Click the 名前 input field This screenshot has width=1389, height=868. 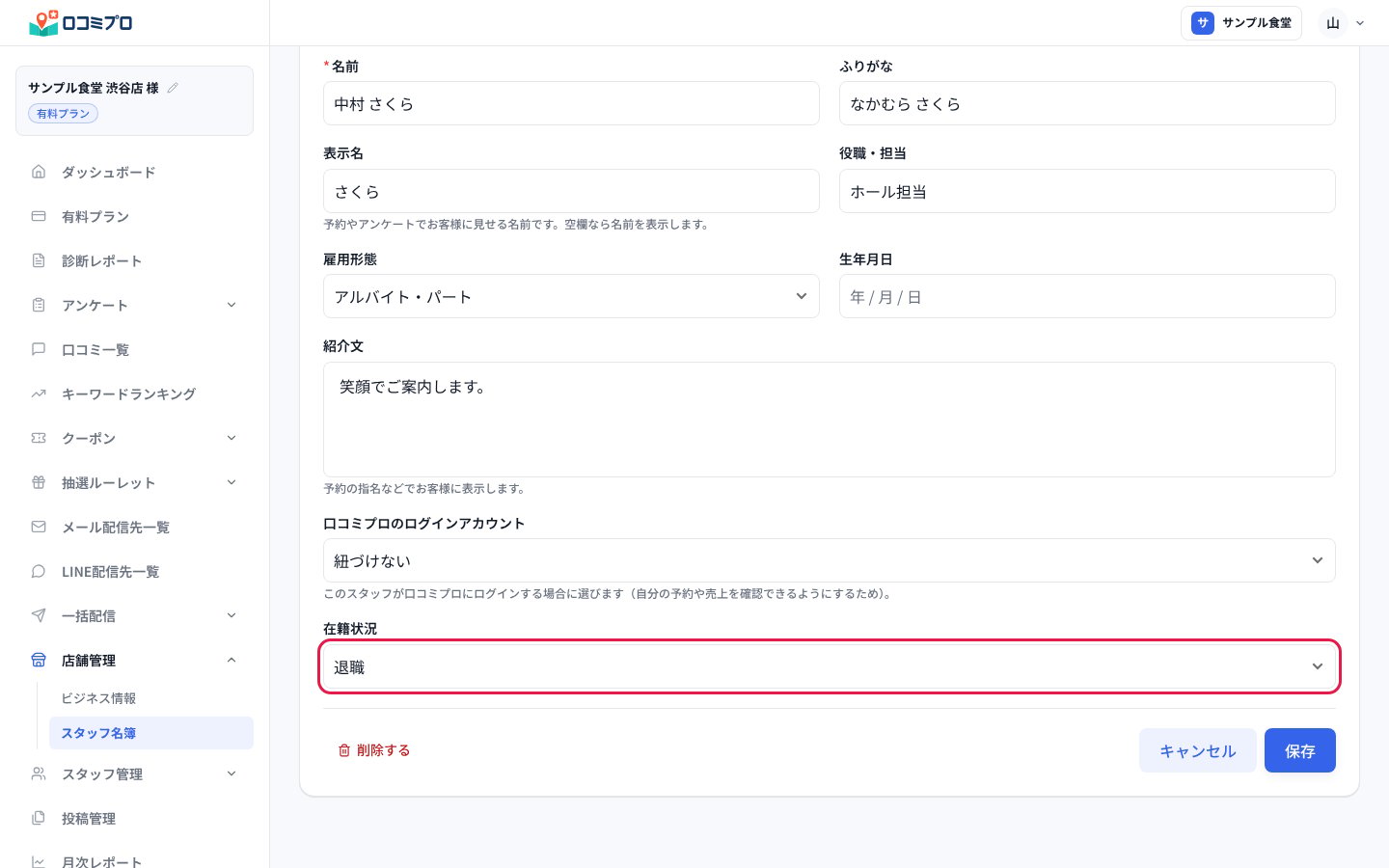click(x=571, y=103)
